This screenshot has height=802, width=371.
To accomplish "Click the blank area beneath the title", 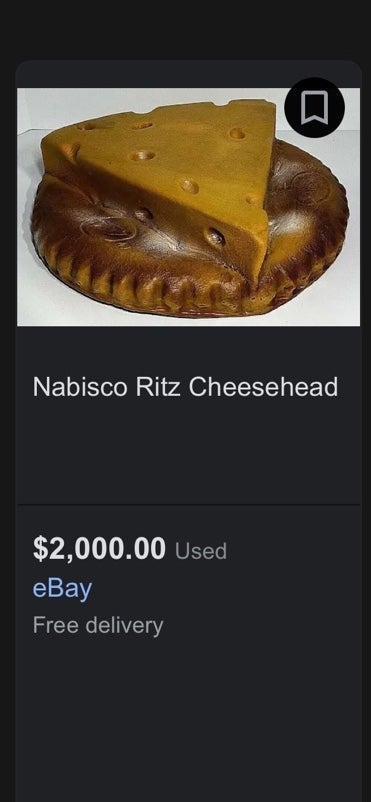I will (188, 450).
